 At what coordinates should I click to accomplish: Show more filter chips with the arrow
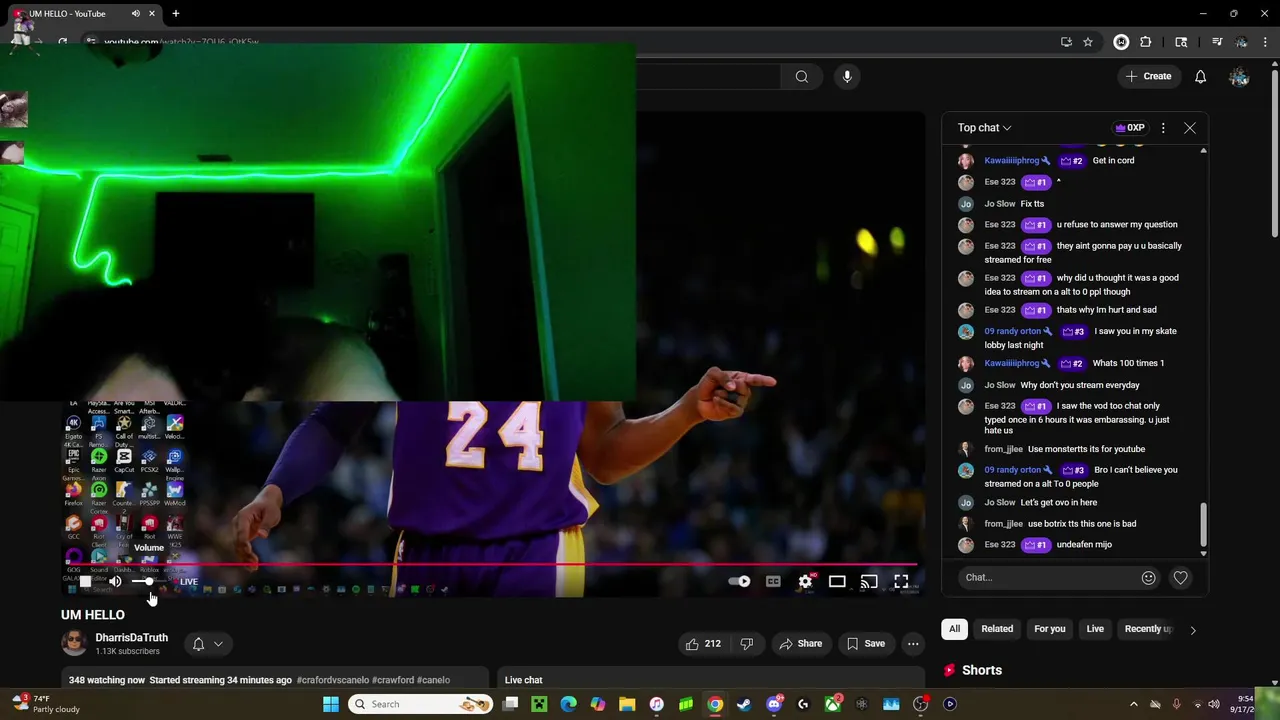[x=1192, y=630]
